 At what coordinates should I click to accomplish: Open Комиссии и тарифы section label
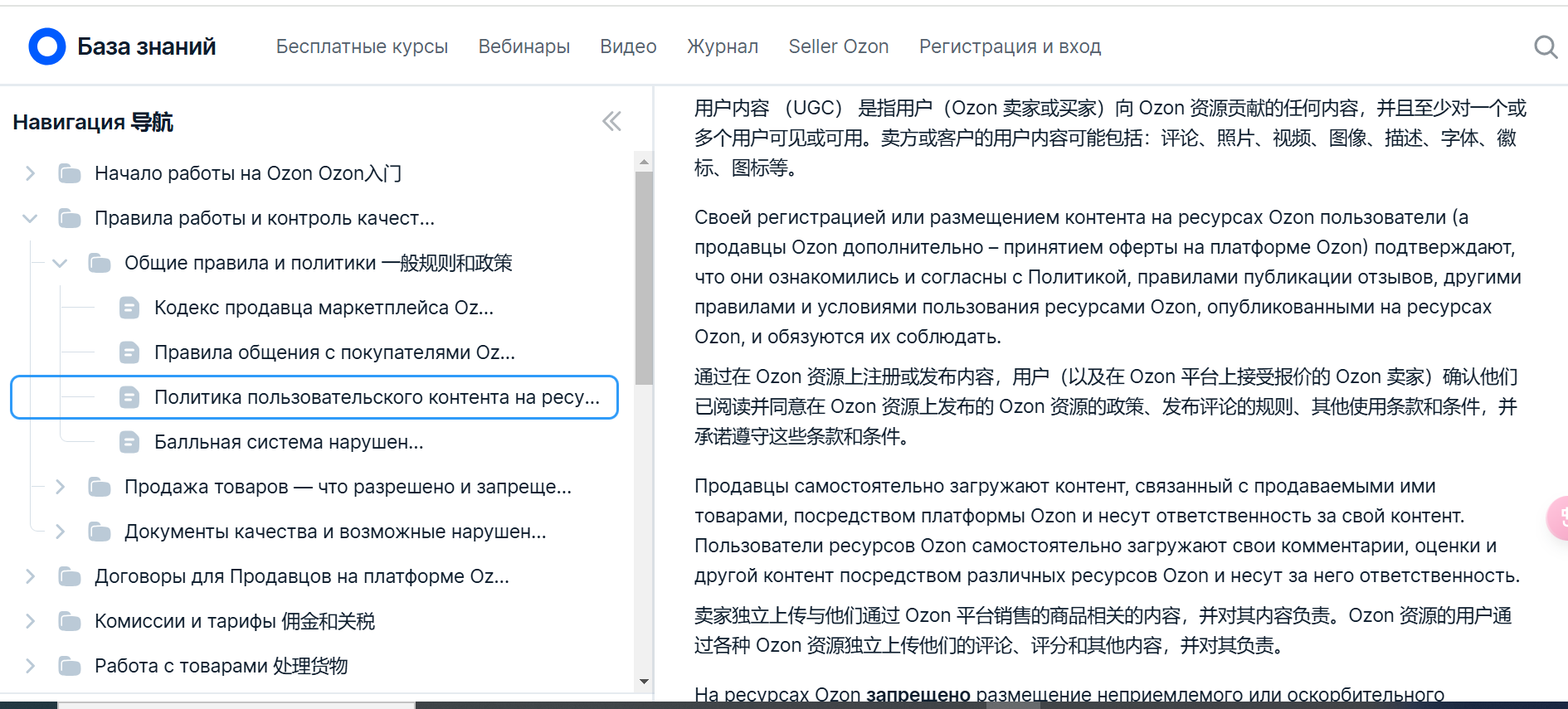click(235, 621)
